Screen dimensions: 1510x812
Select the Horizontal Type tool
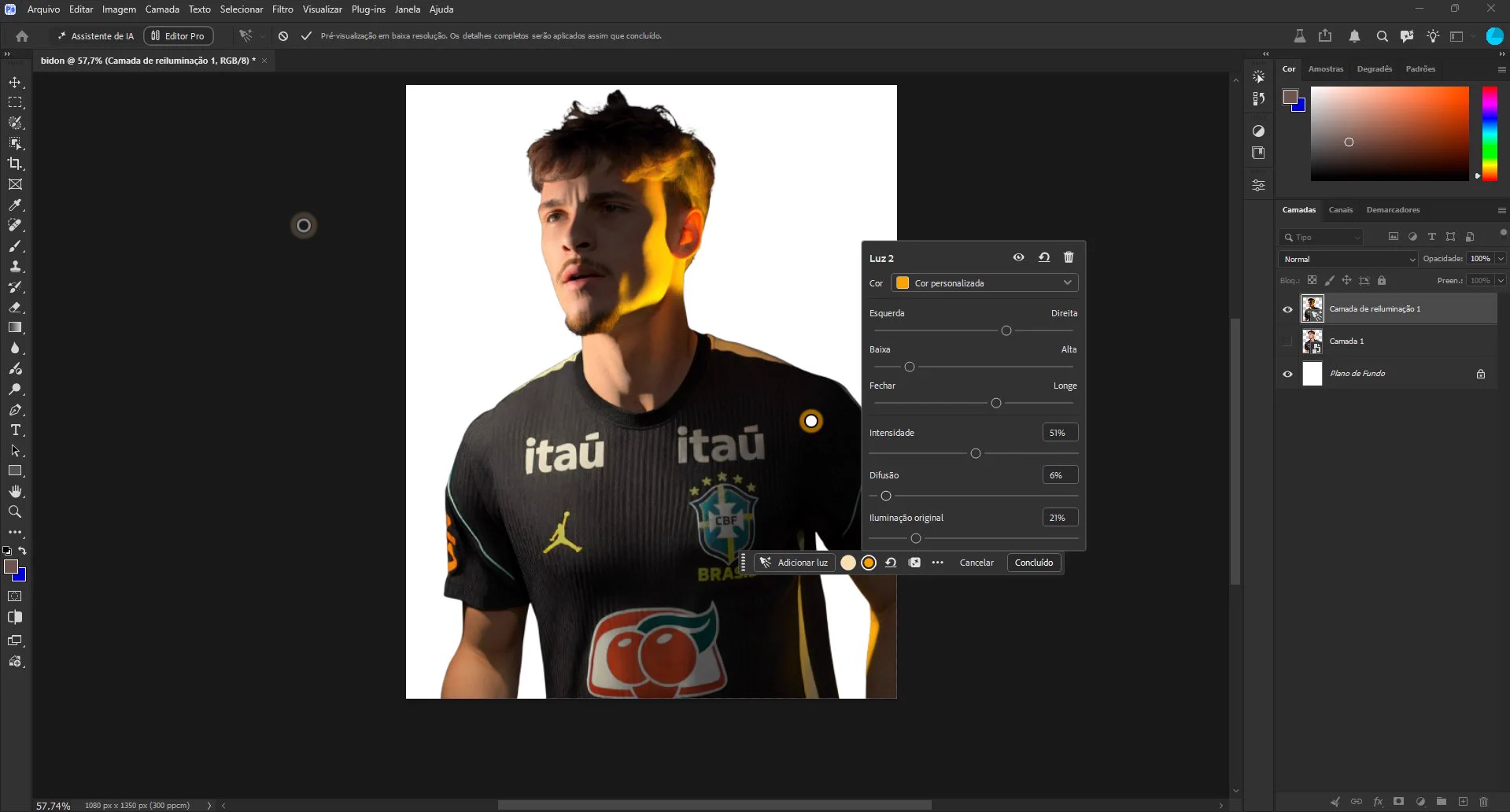[x=15, y=430]
